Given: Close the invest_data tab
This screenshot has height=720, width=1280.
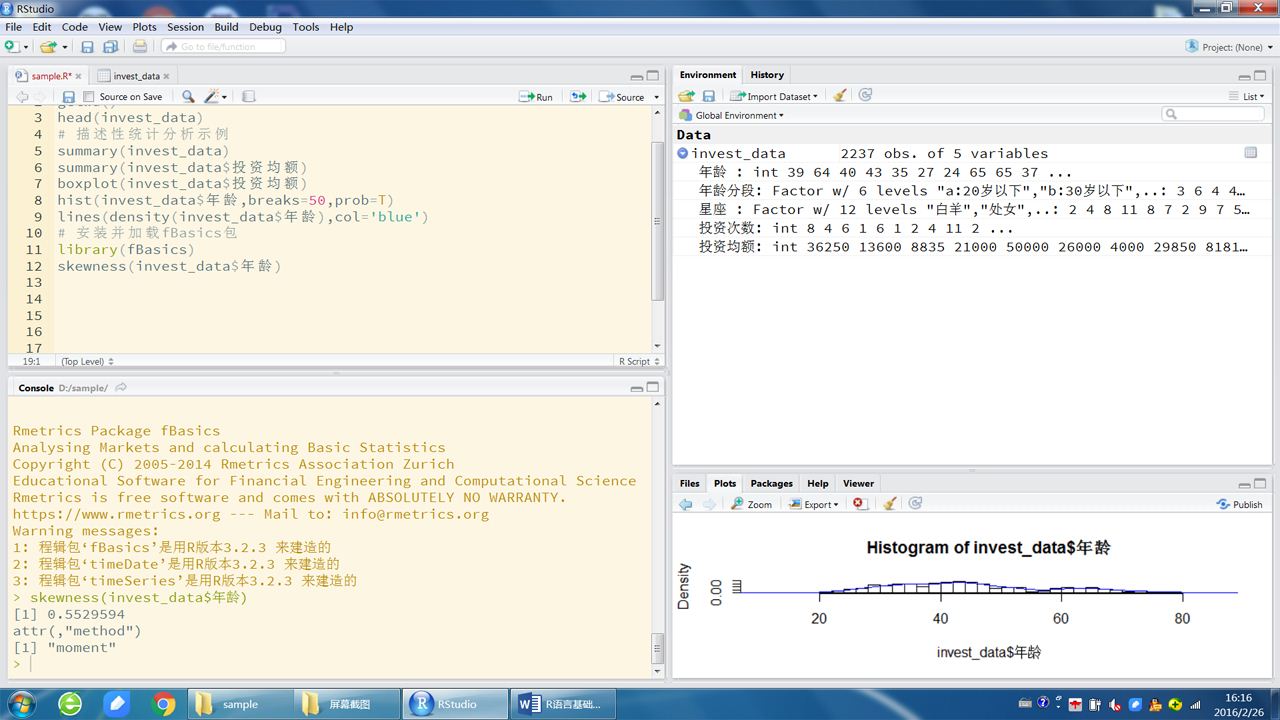Looking at the screenshot, I should [x=167, y=76].
